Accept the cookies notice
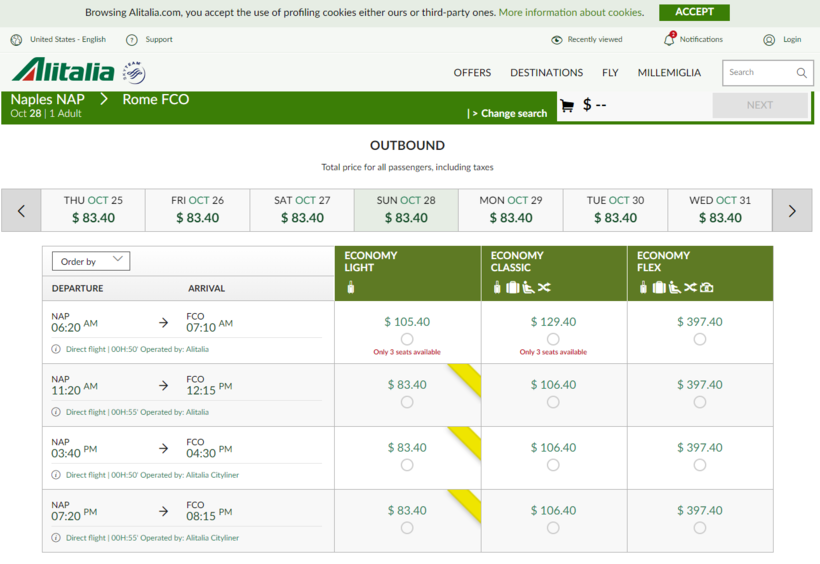 pos(694,12)
